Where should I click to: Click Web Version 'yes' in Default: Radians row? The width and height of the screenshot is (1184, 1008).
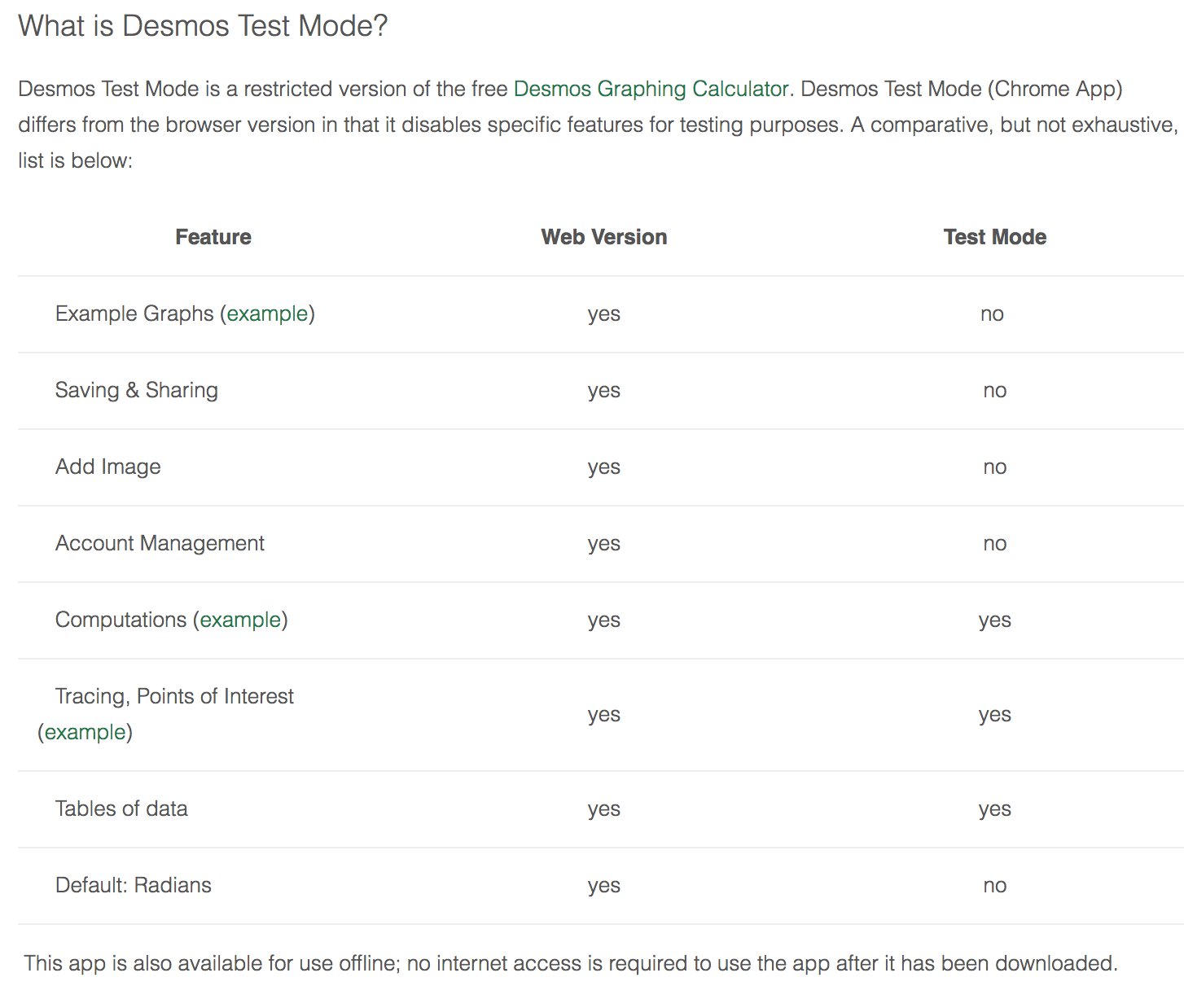tap(604, 886)
